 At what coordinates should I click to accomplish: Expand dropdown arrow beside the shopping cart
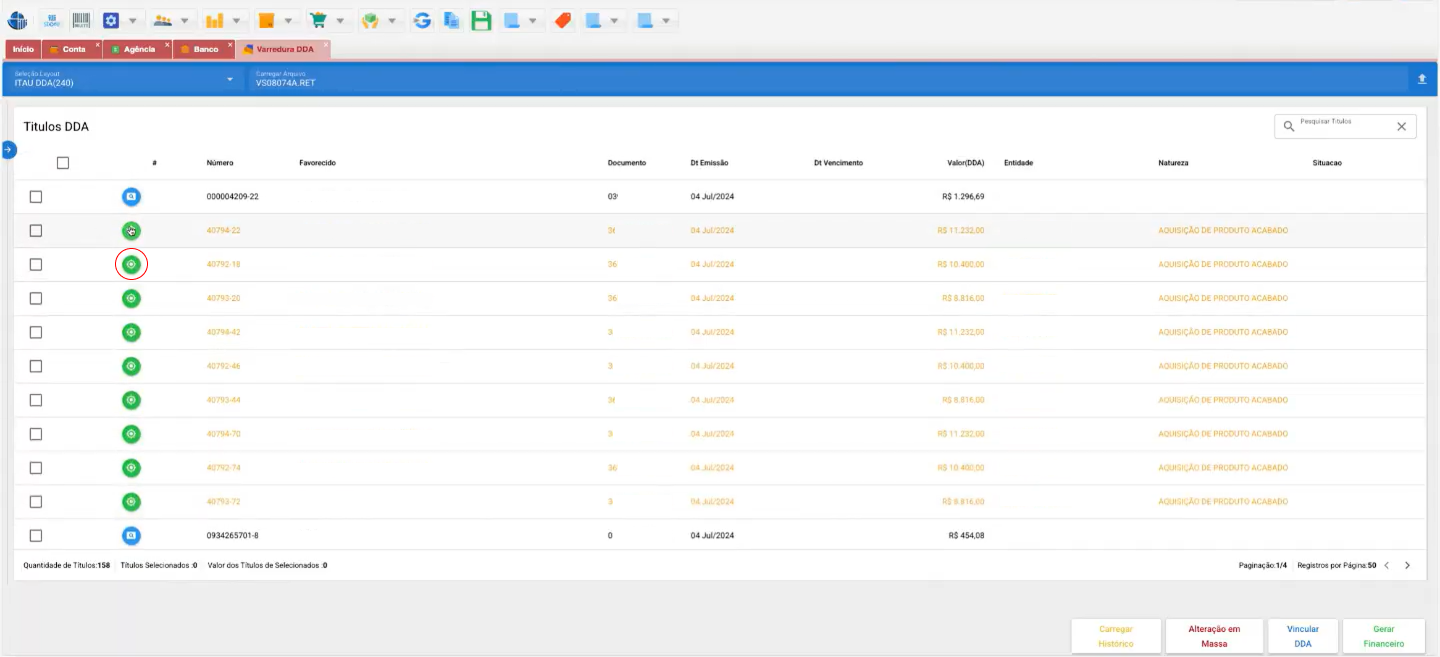340,21
